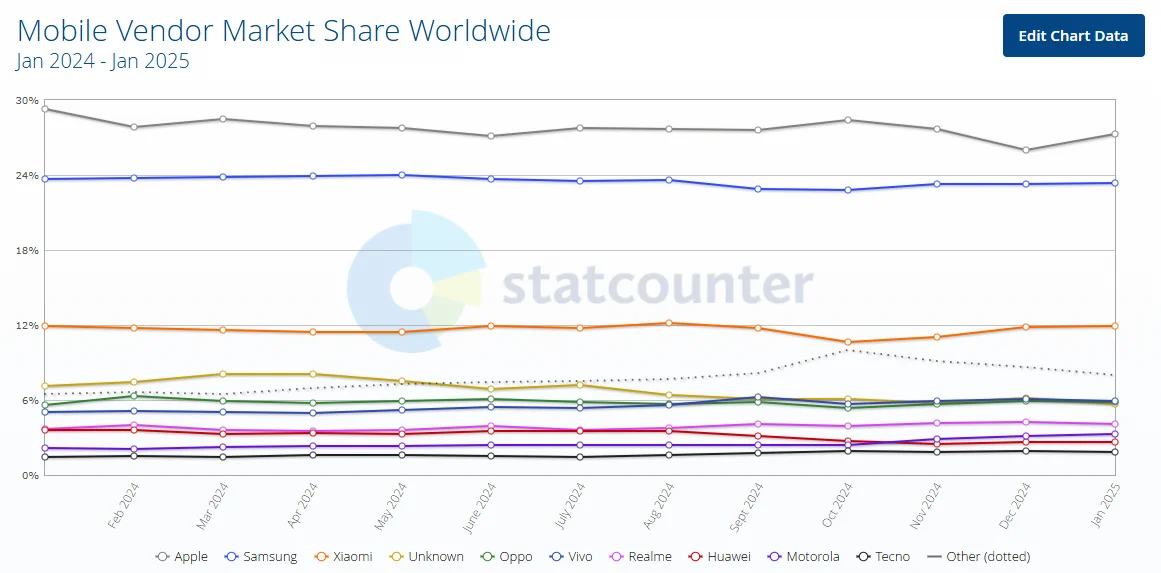
Task: Click Apple's Jan 2025 data point
Action: [1114, 134]
